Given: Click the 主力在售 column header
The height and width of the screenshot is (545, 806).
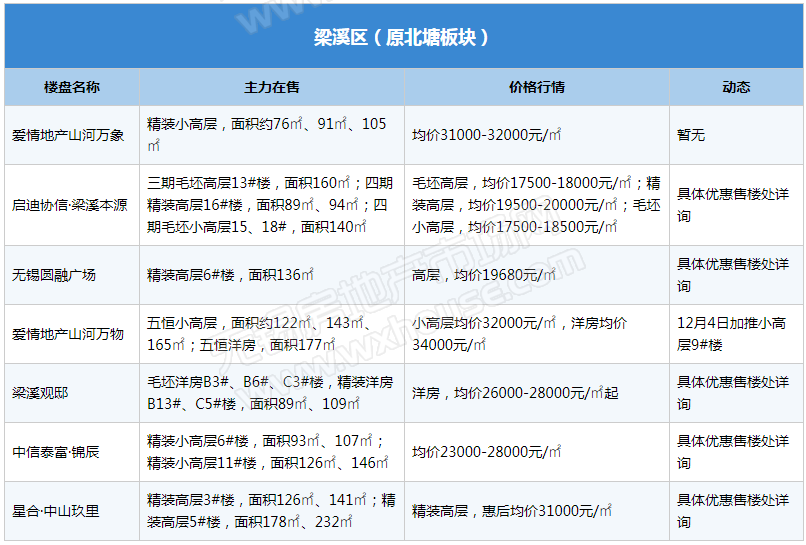Looking at the screenshot, I should tap(271, 87).
